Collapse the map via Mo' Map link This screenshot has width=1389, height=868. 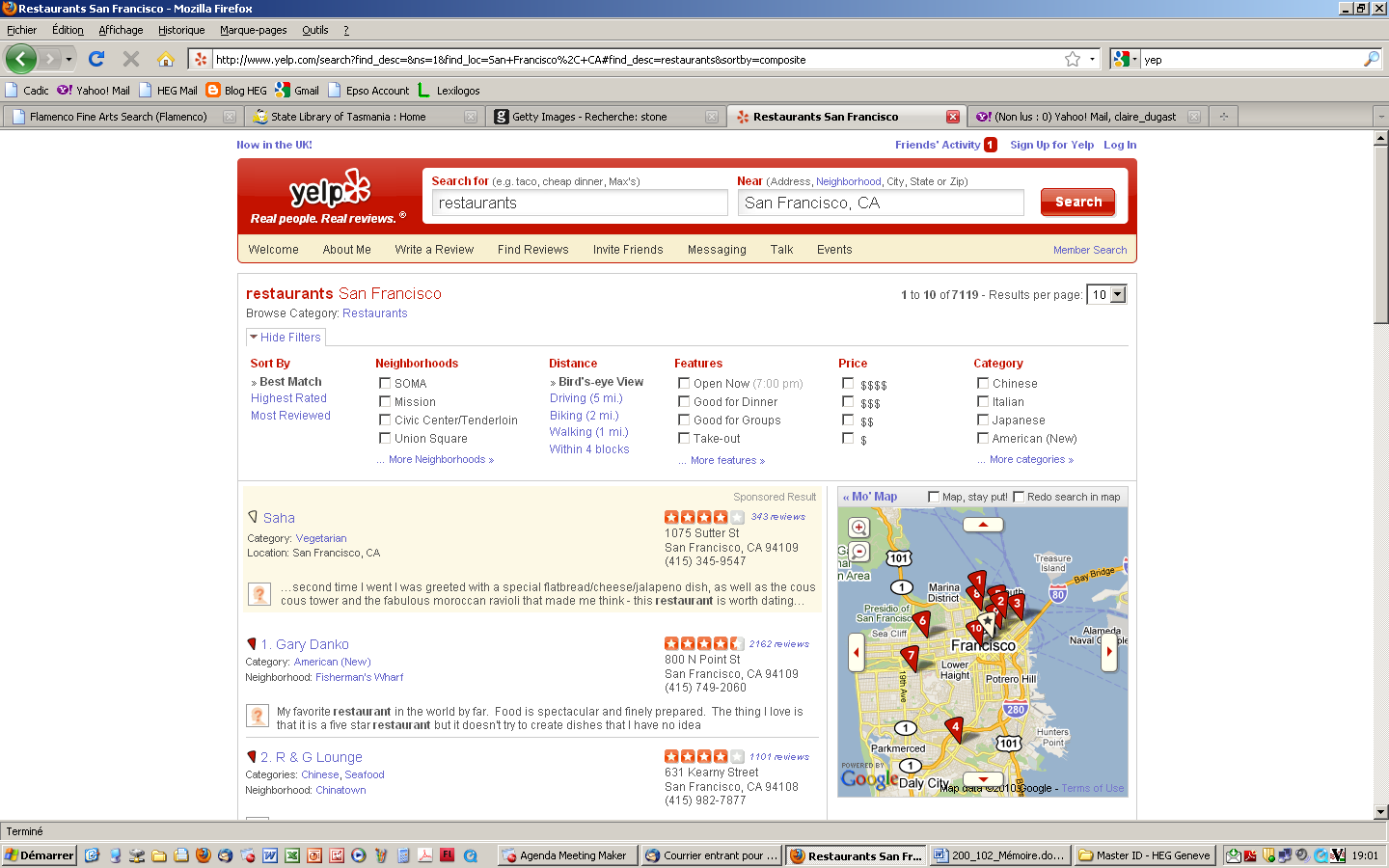[870, 497]
